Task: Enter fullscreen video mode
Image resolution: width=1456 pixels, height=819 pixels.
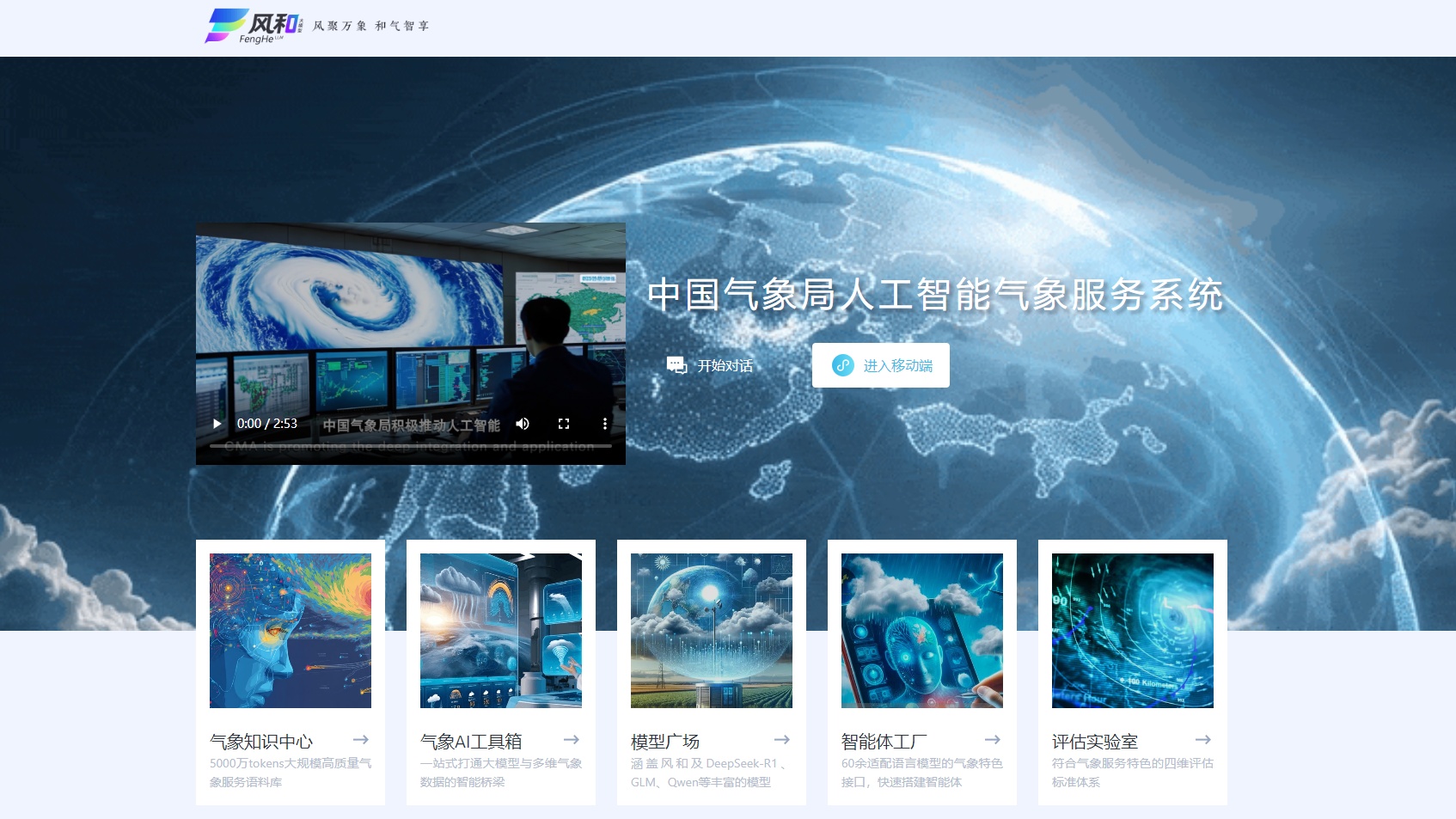Action: 564,423
